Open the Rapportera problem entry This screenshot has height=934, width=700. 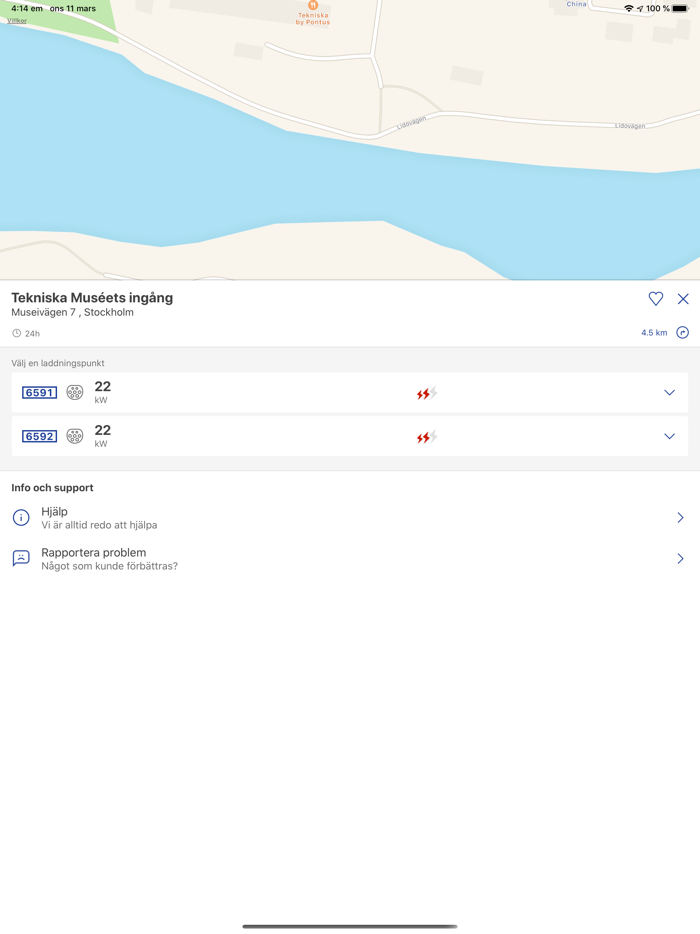point(350,558)
